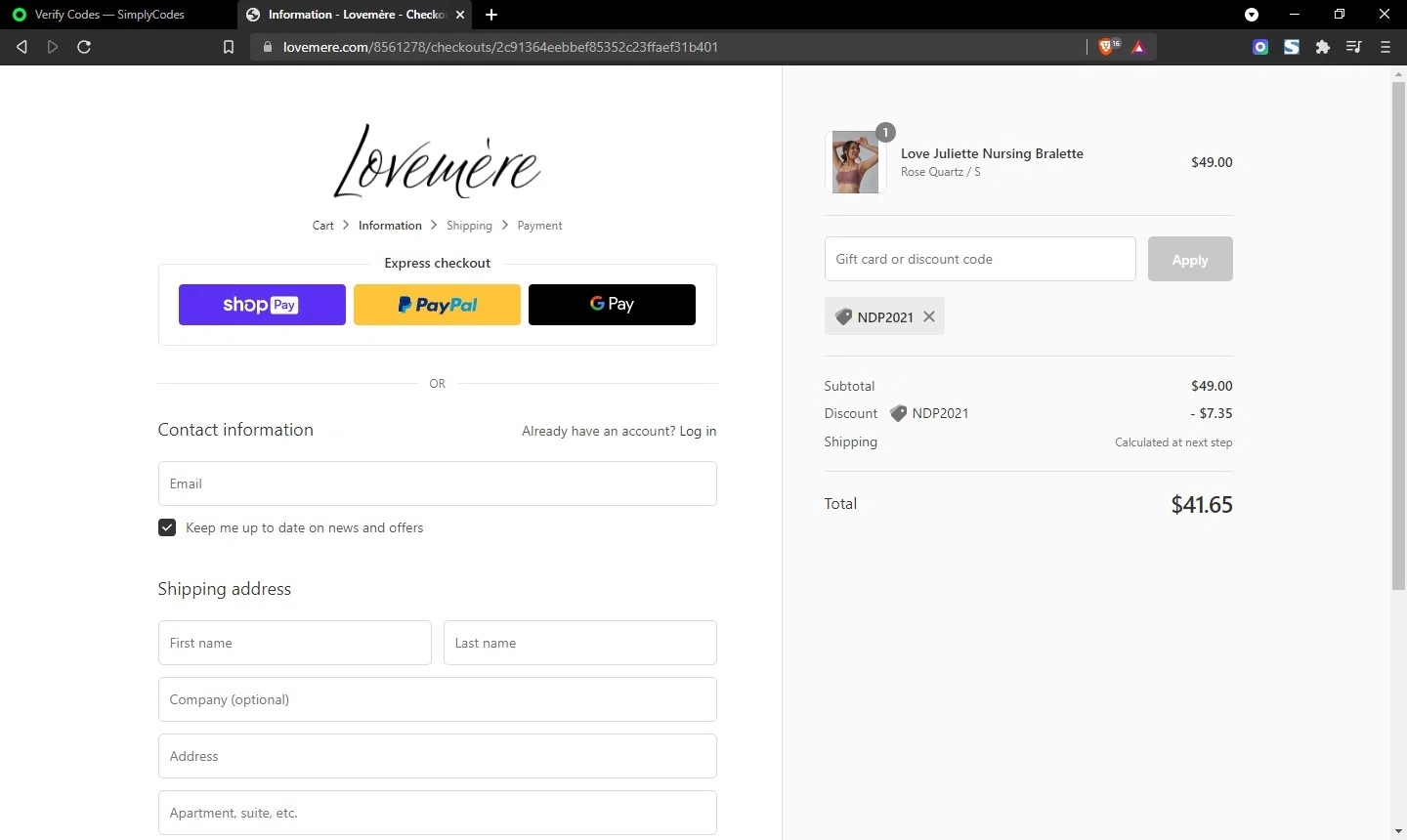Click the tag icon in NDP2021 chip
Image resolution: width=1407 pixels, height=840 pixels.
tap(843, 316)
